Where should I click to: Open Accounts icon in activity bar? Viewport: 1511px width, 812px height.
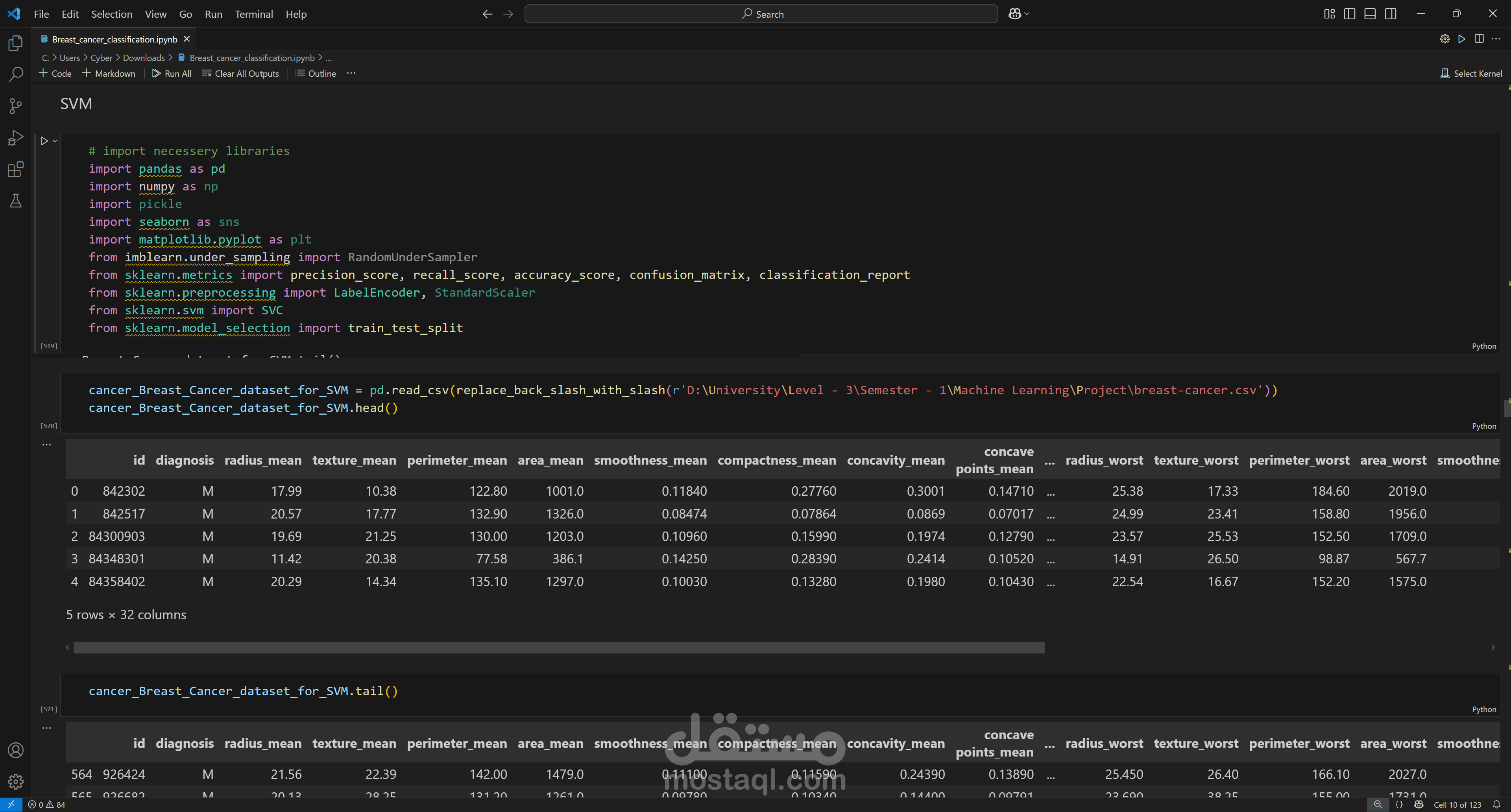pyautogui.click(x=16, y=750)
